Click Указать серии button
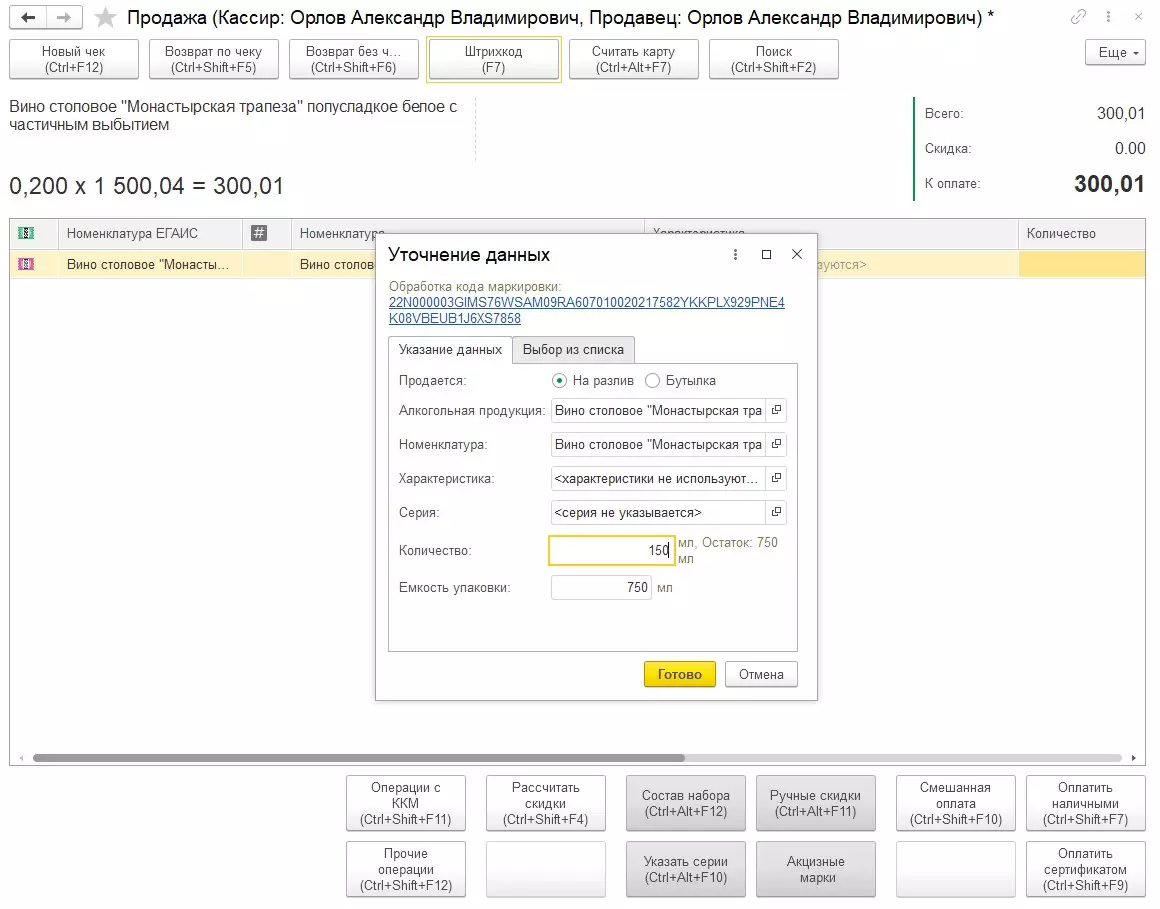This screenshot has width=1160, height=909. click(686, 869)
